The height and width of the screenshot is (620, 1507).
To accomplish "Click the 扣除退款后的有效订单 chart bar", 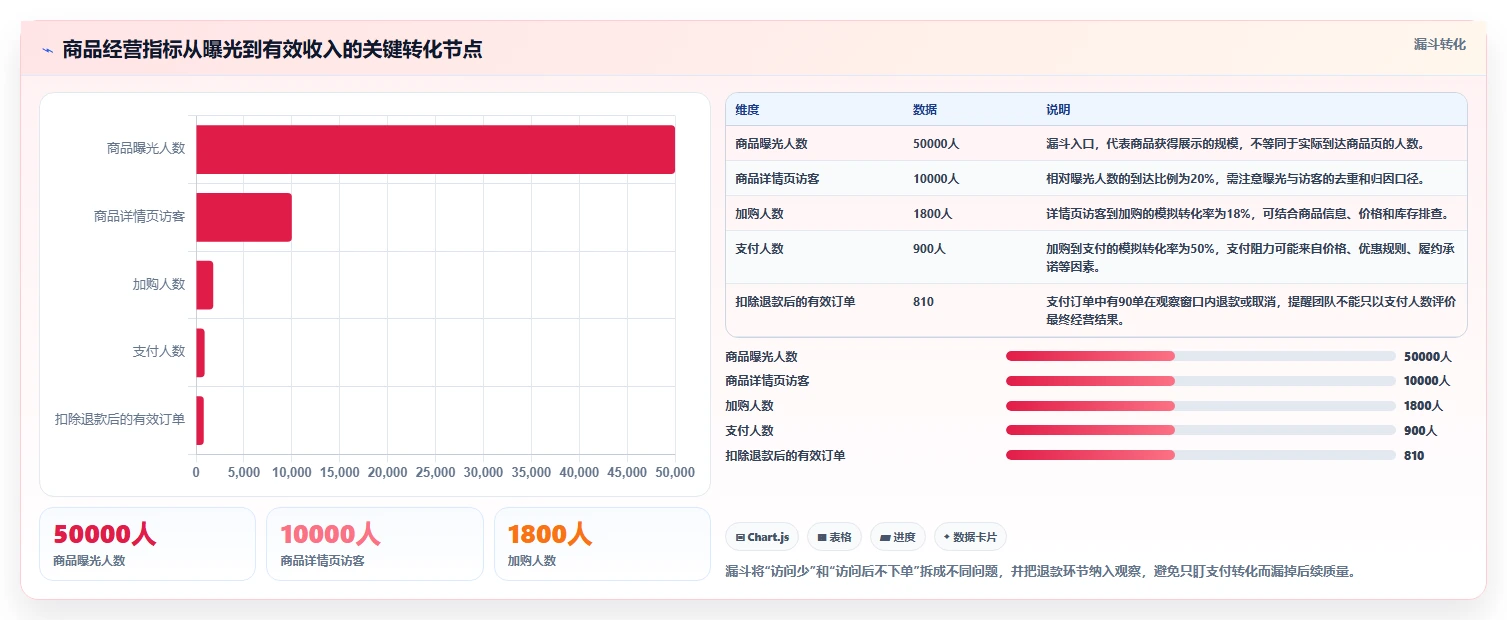I will (200, 421).
